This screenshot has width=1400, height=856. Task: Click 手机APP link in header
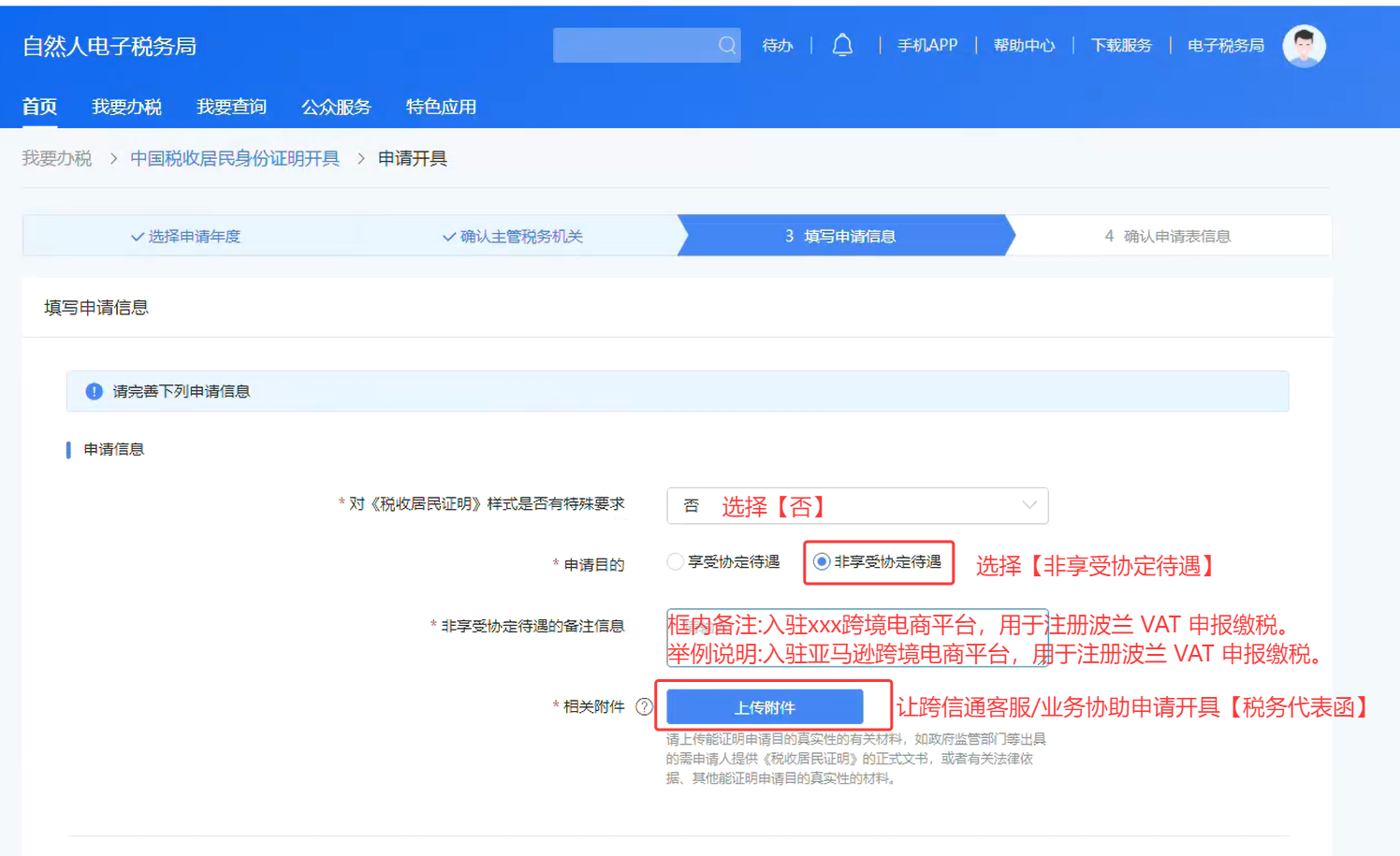[x=926, y=45]
